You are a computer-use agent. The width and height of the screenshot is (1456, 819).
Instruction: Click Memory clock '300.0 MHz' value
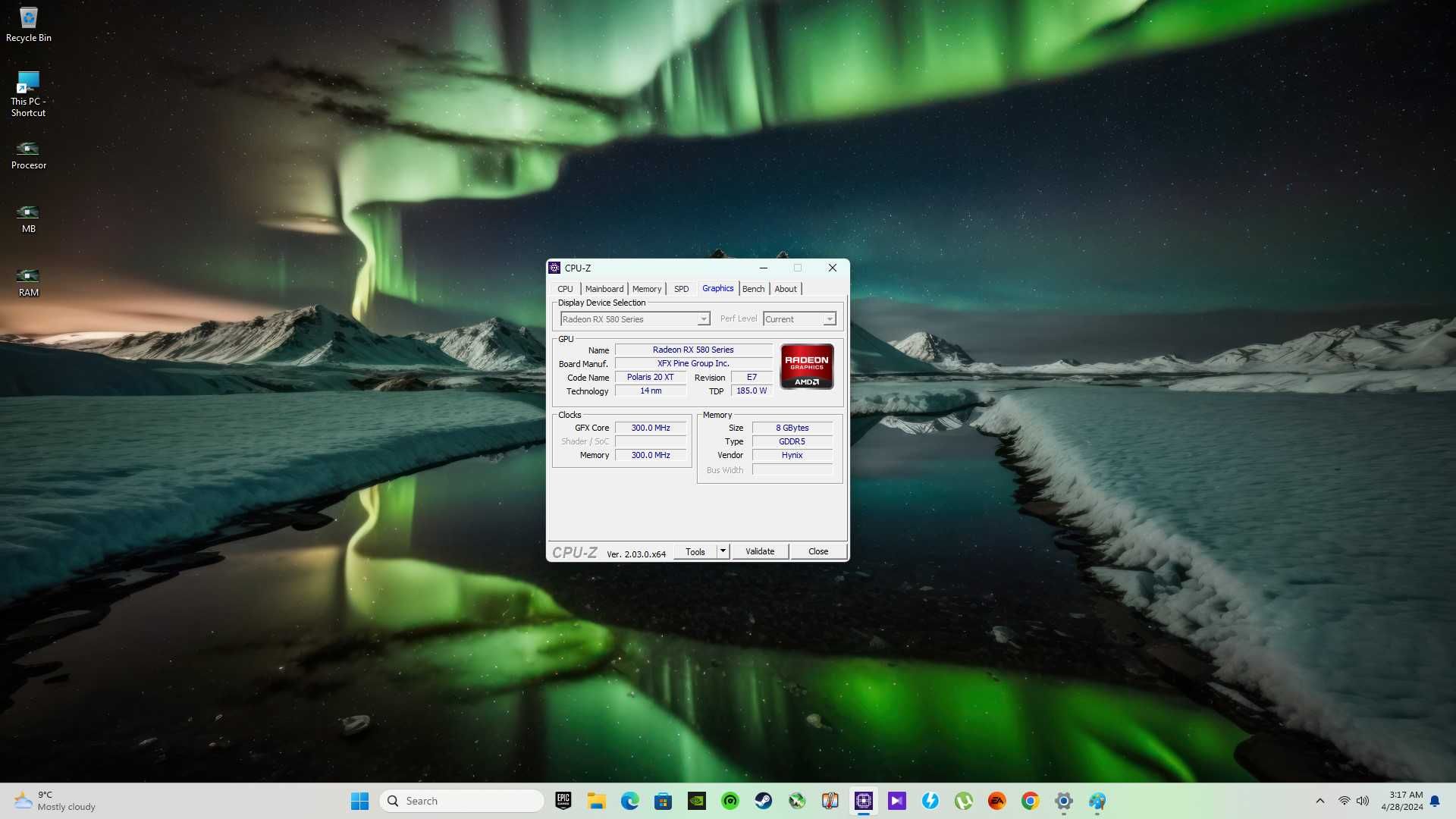(650, 455)
